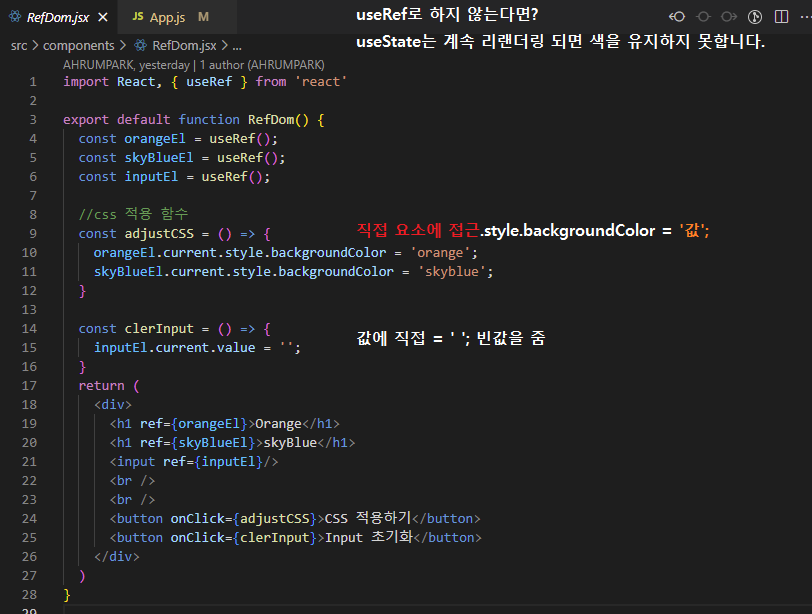This screenshot has width=812, height=614.
Task: Click 'Orange' heading text on line 19
Action: coord(278,424)
